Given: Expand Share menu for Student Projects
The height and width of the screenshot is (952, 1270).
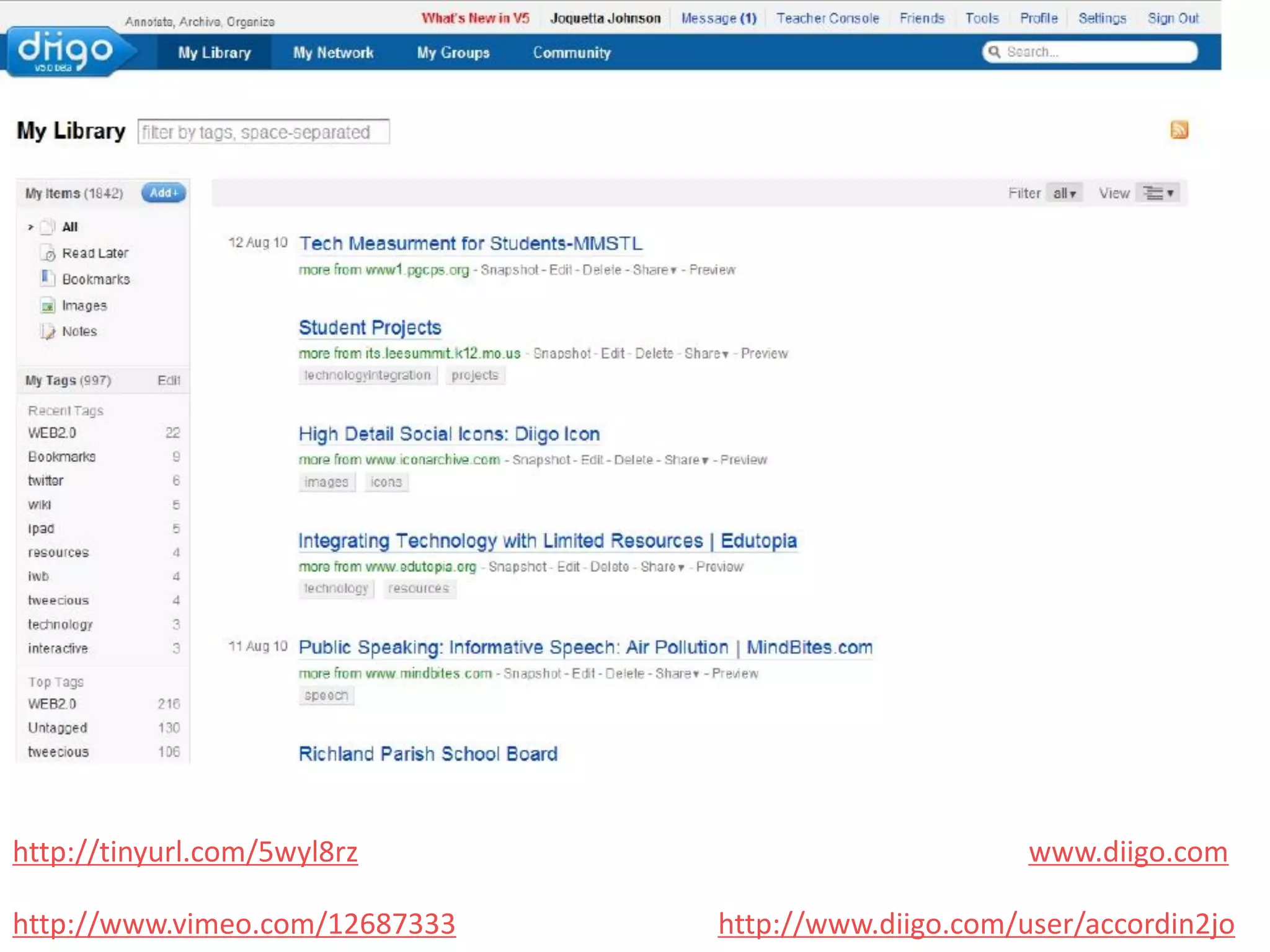Looking at the screenshot, I should click(x=706, y=353).
